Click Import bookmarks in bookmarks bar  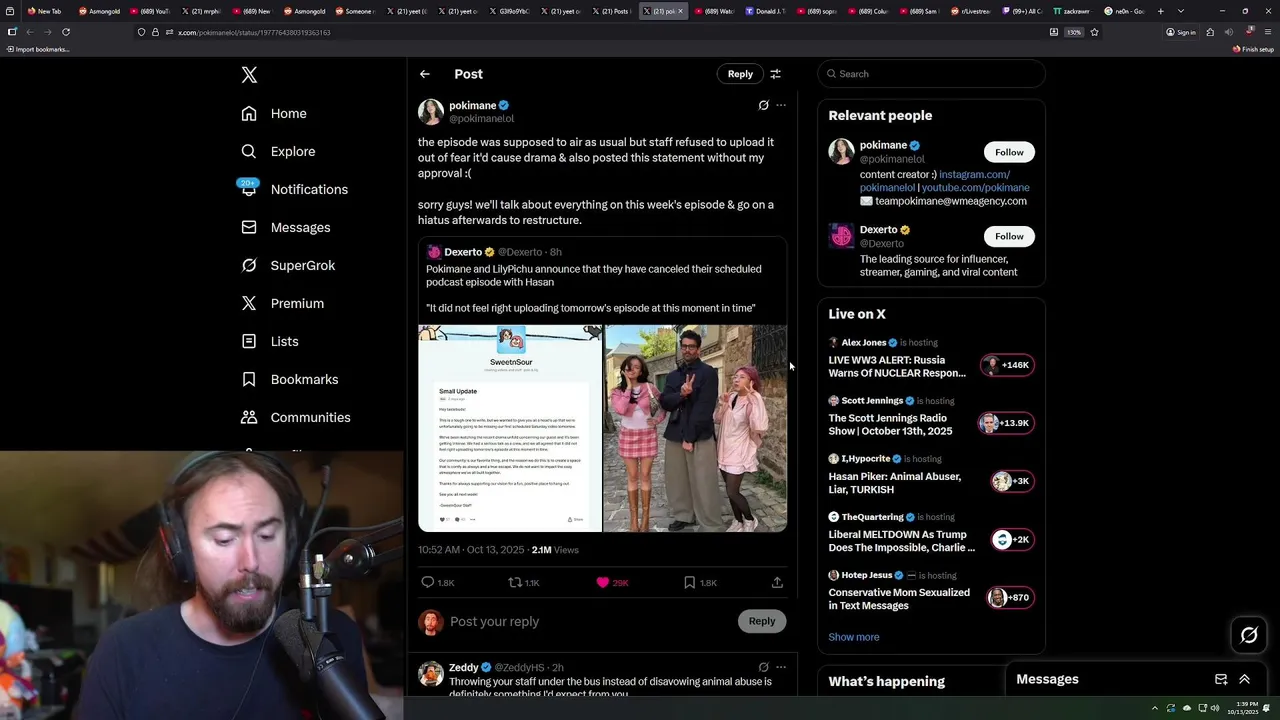point(38,49)
